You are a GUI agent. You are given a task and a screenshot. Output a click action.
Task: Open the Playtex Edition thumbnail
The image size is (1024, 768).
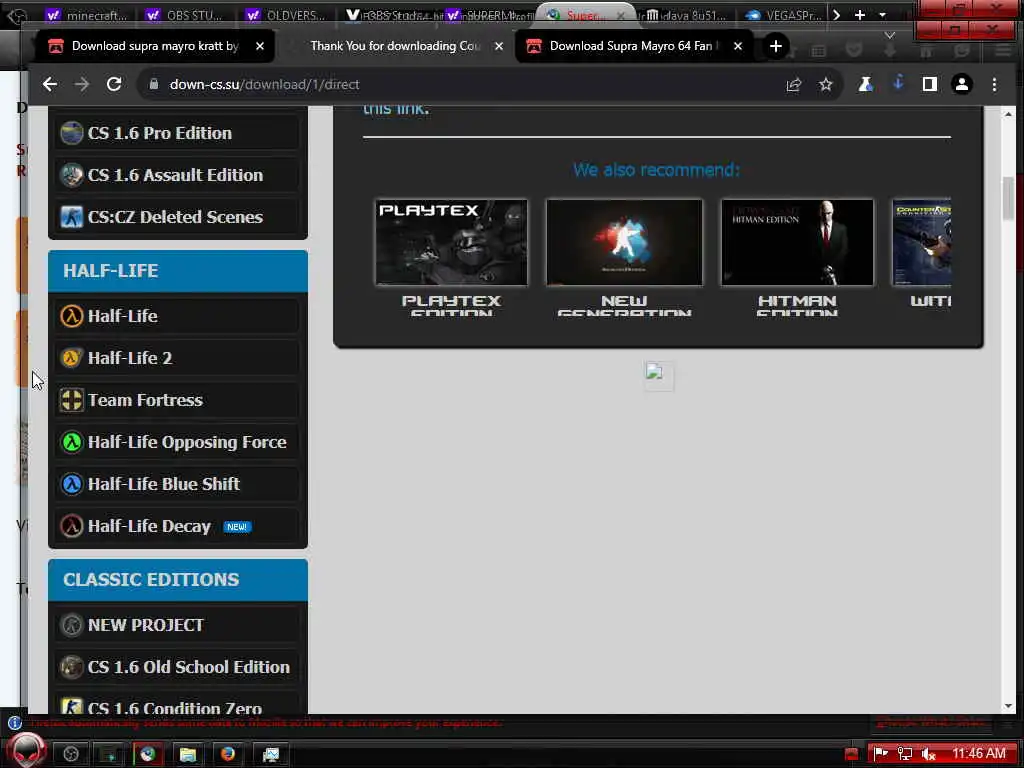point(451,242)
